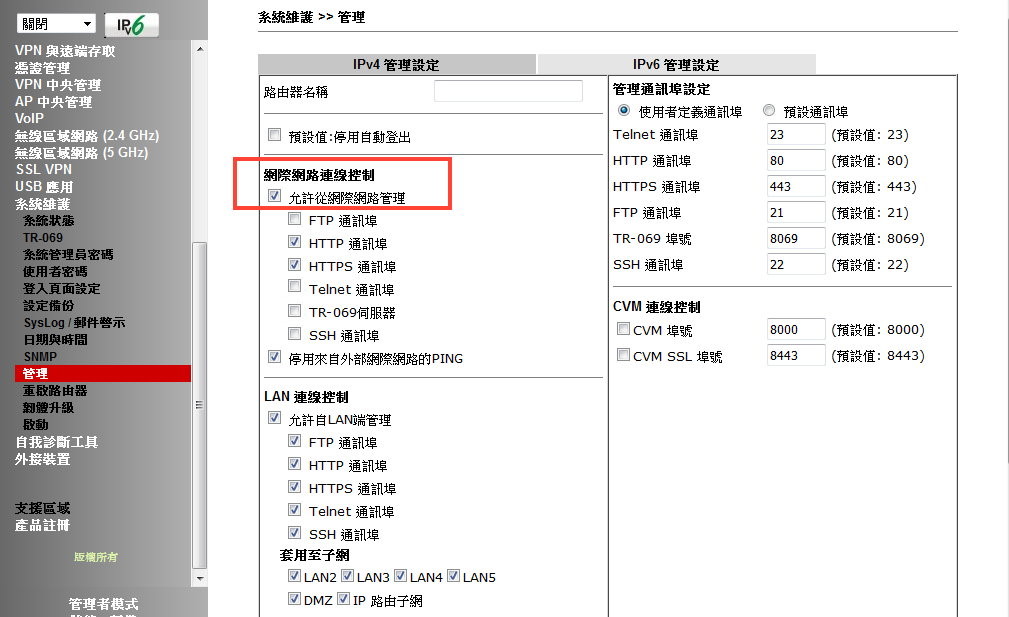The height and width of the screenshot is (617, 1009).
Task: Expand 無線區域網路 (5 GHz) sidebar menu
Action: [81, 153]
